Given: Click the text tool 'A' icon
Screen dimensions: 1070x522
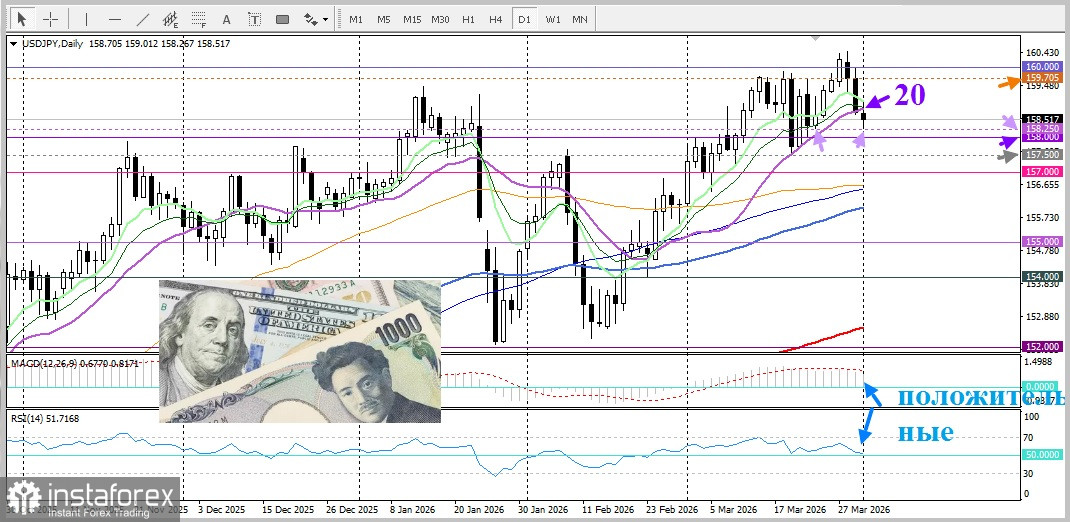Looking at the screenshot, I should pos(226,19).
